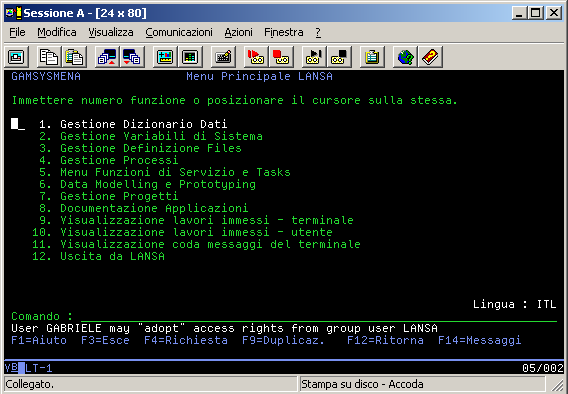Click the Collegato. status bar text
568x394 pixels.
coord(30,384)
